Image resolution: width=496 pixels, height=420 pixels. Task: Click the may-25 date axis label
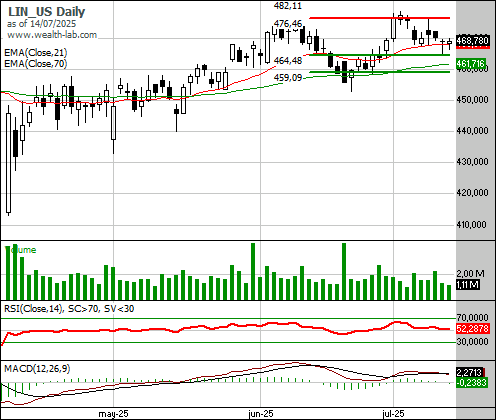113,414
